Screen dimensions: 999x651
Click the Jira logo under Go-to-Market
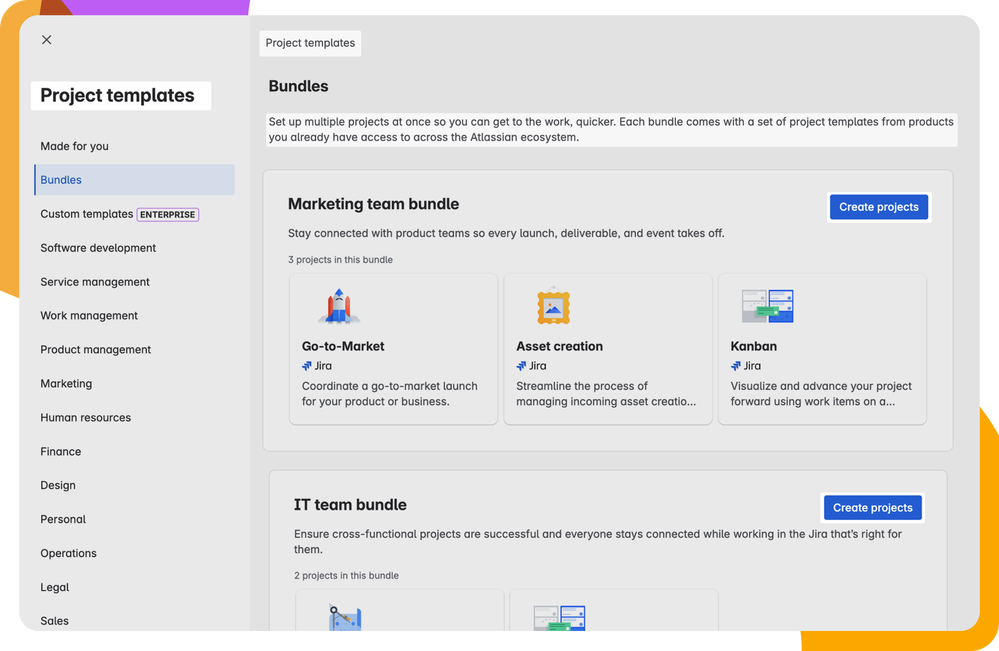pos(307,366)
